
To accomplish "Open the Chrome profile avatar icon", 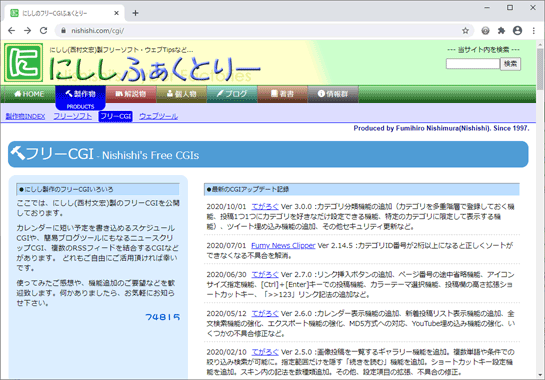I will click(518, 31).
